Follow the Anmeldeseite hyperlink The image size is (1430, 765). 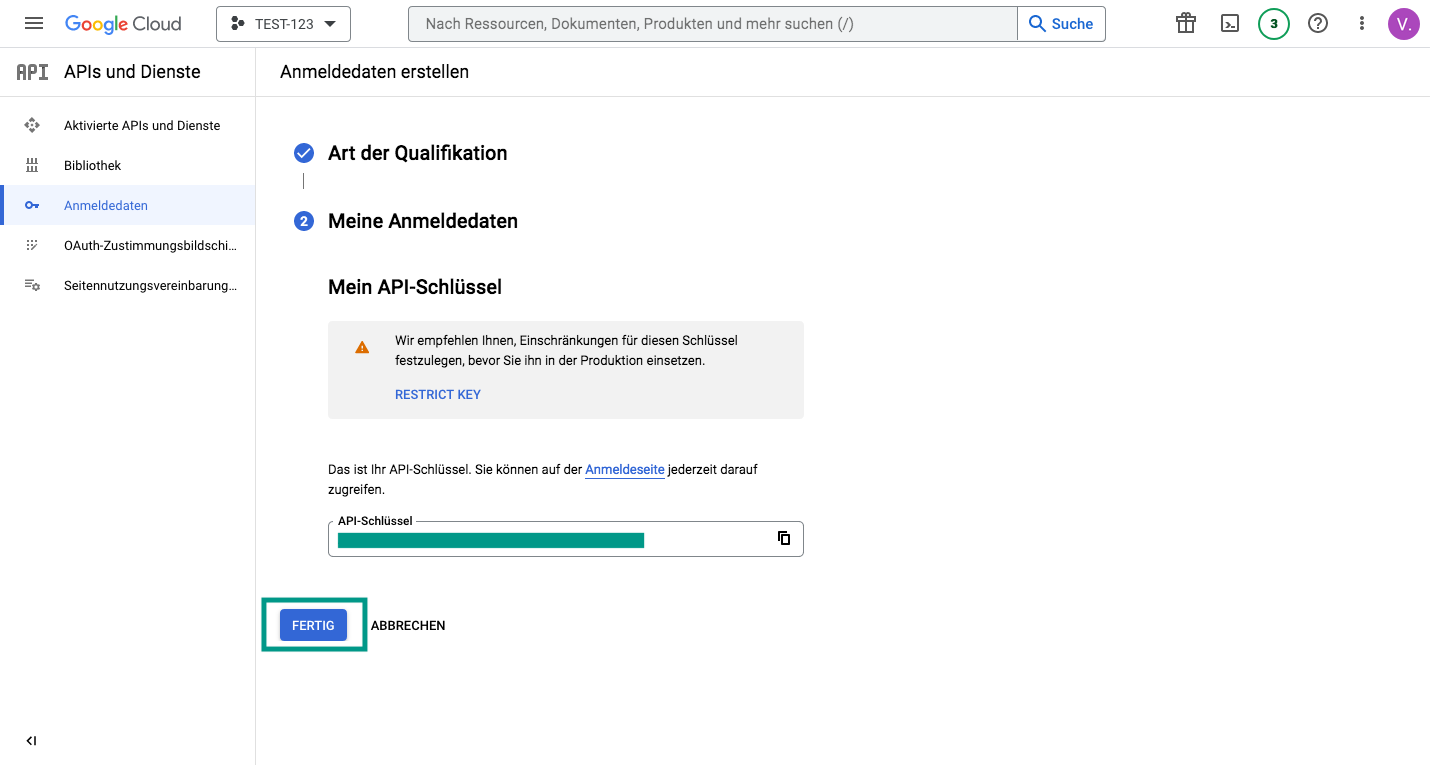[x=624, y=469]
